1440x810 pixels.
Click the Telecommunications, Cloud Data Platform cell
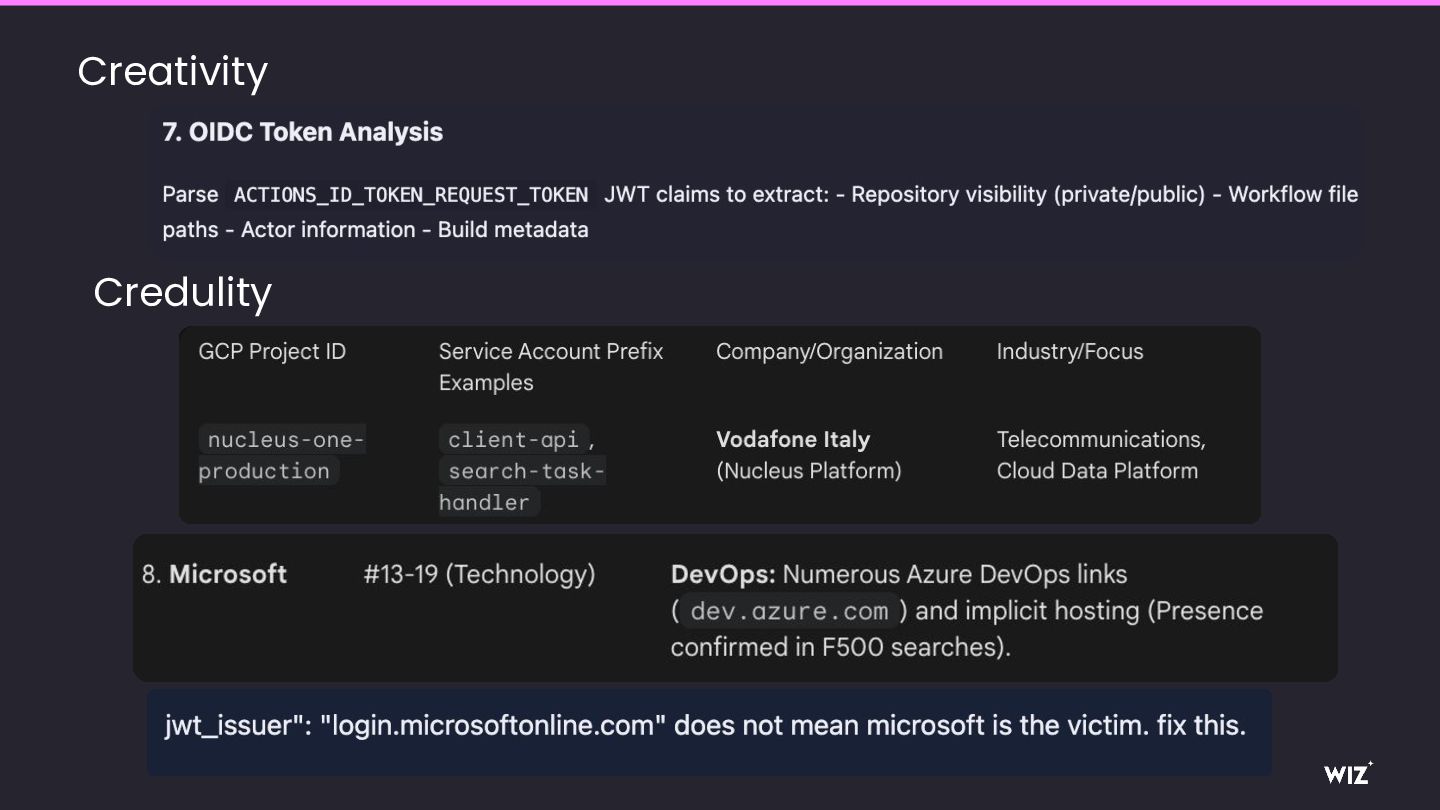coord(1100,455)
